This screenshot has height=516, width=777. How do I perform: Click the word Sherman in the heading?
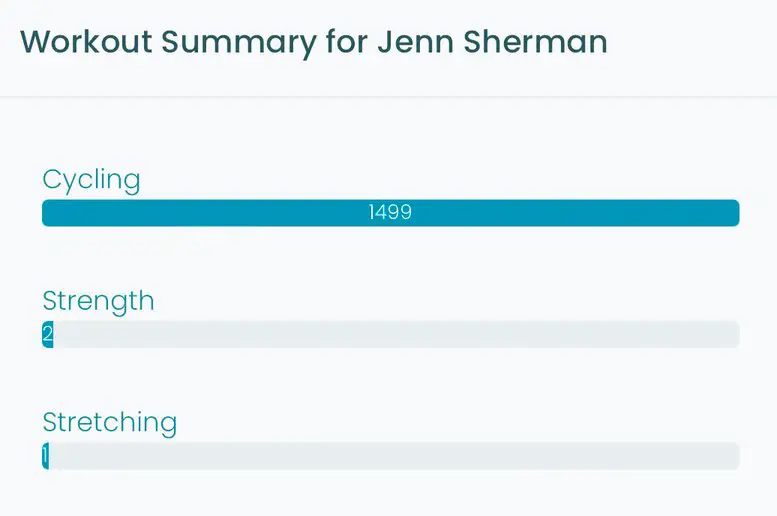pyautogui.click(x=536, y=42)
